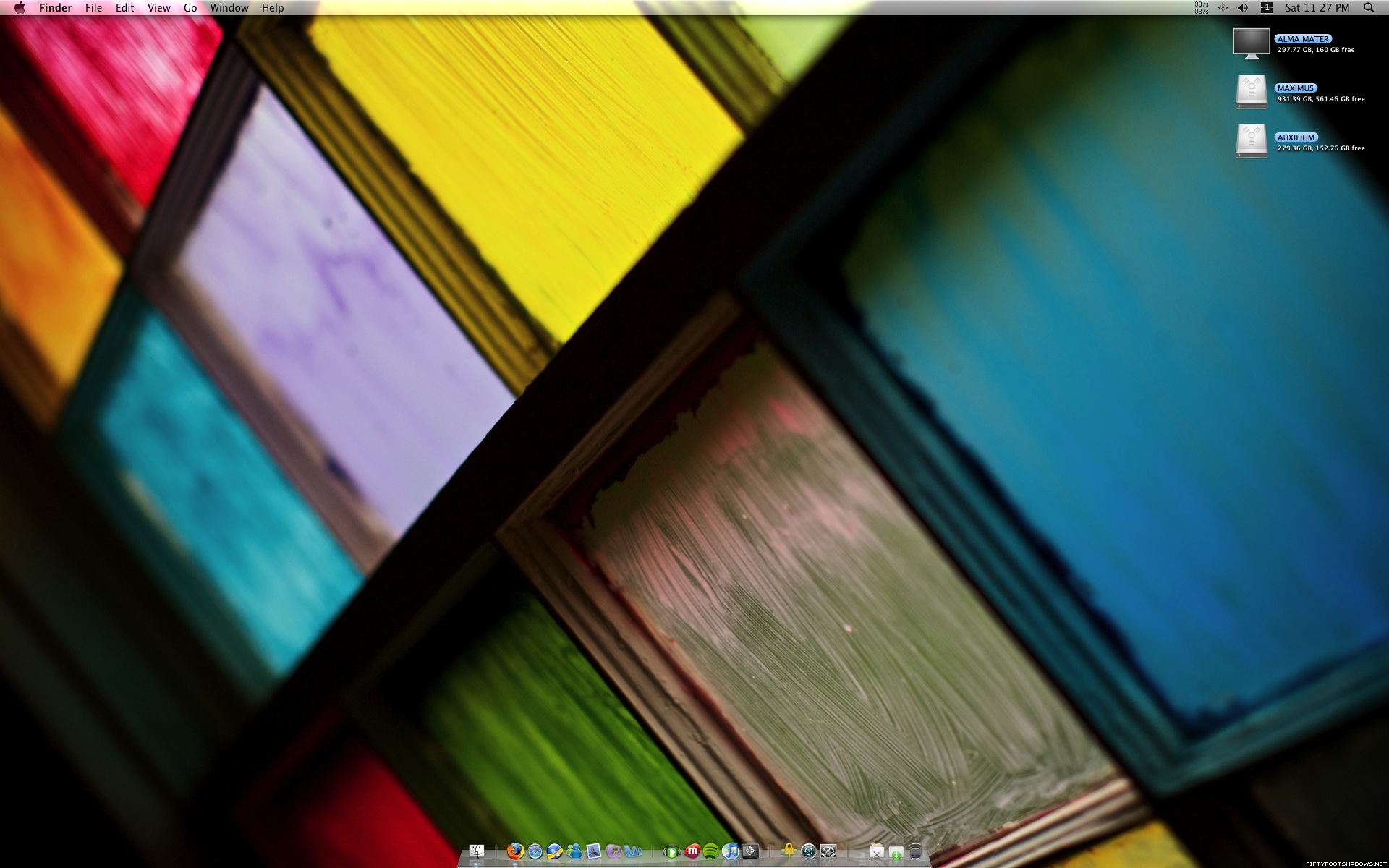Open Spotlight search magnifier

click(x=1369, y=8)
